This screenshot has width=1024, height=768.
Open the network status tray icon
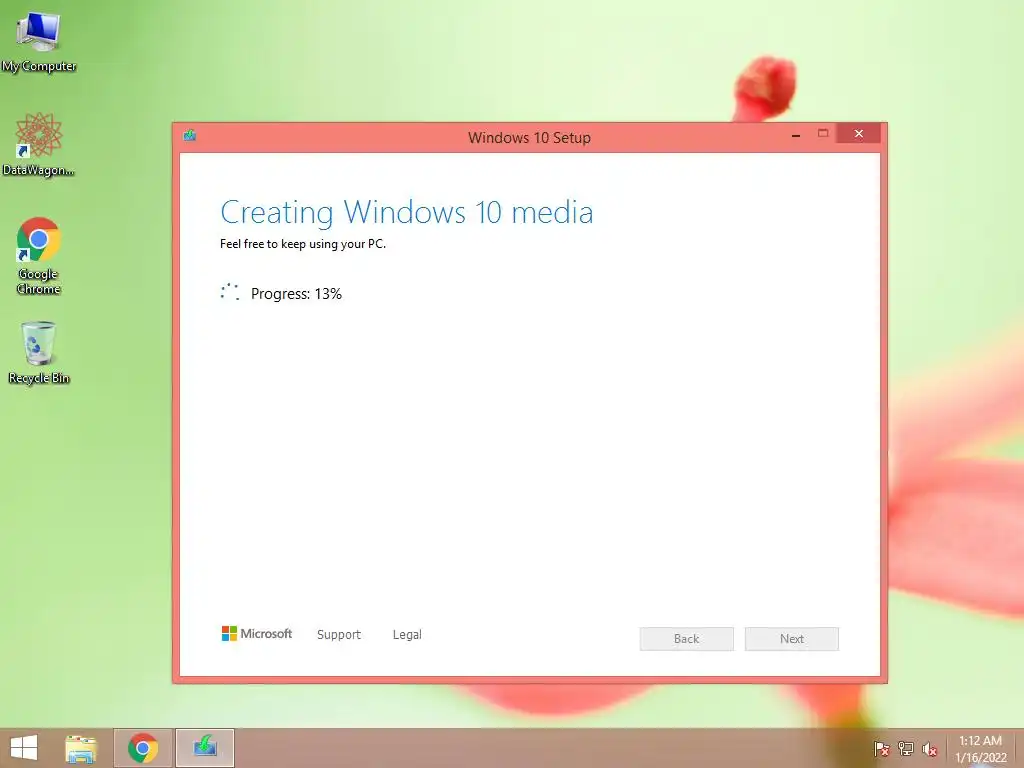click(x=905, y=749)
